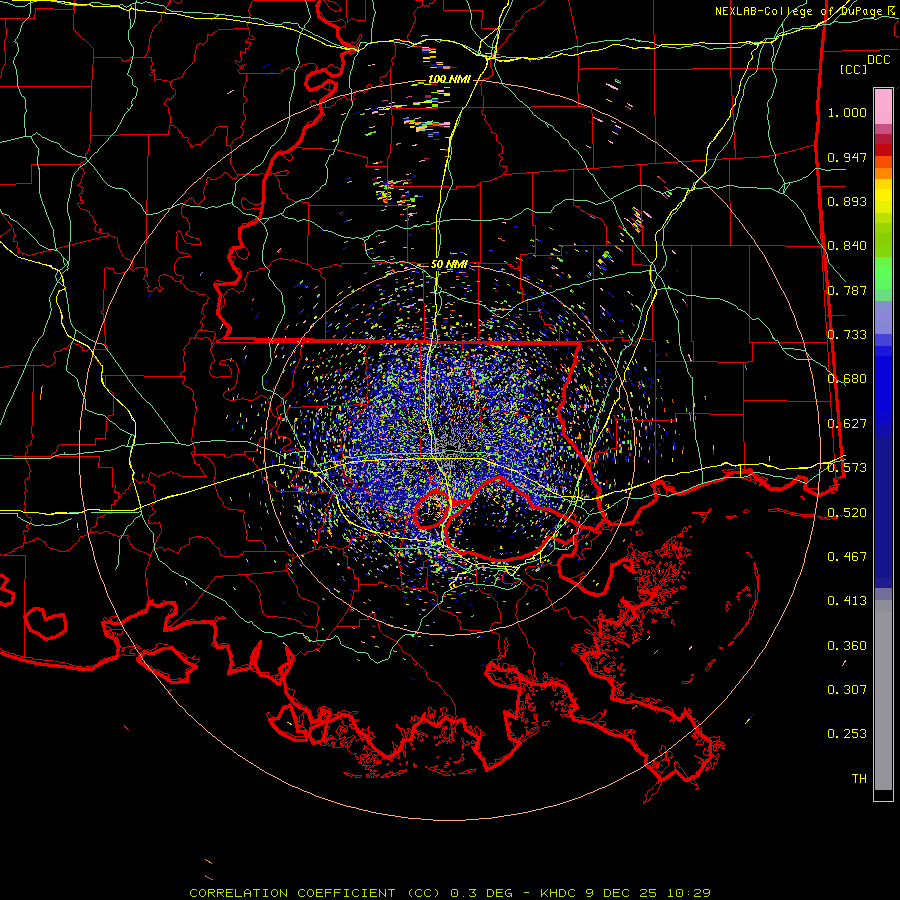Click the [CC] legend unit label
Viewport: 900px width, 900px height.
click(x=854, y=69)
